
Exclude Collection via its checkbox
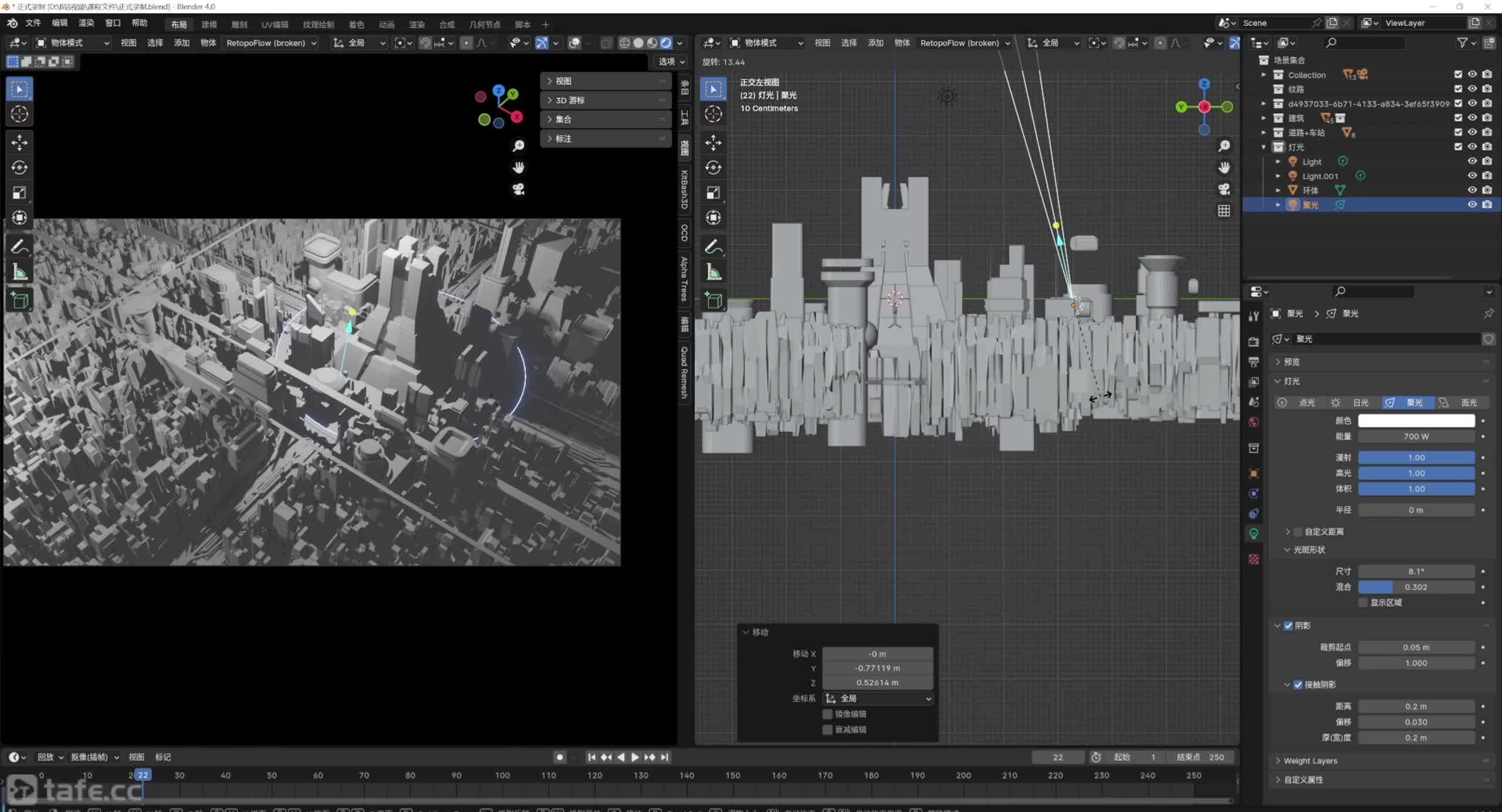pos(1458,75)
